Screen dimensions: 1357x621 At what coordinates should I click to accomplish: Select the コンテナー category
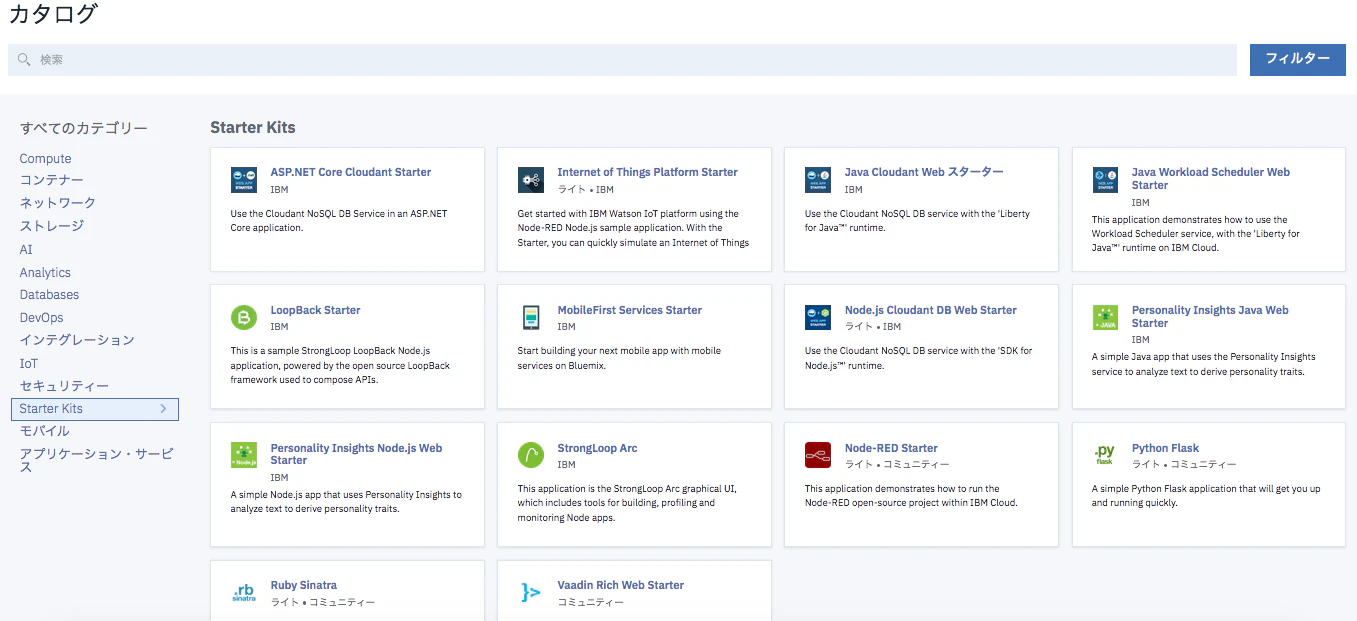[x=52, y=181]
